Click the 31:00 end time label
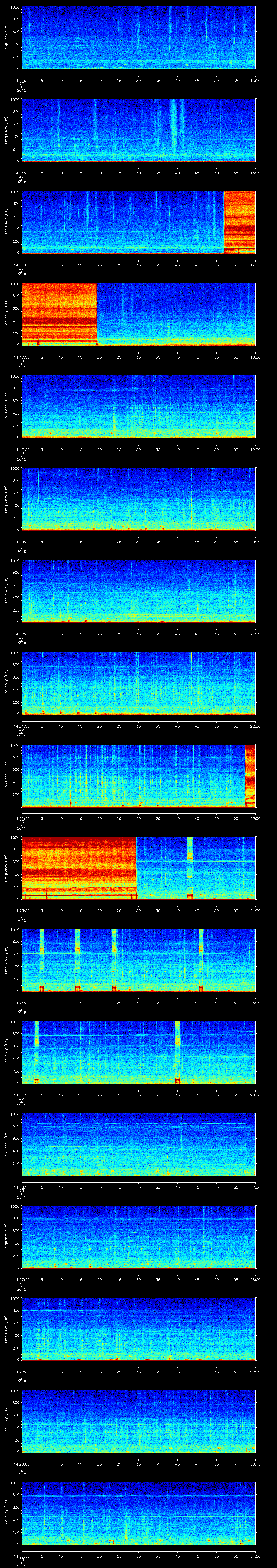Screen dimensions: 277x1568 click(255, 1556)
